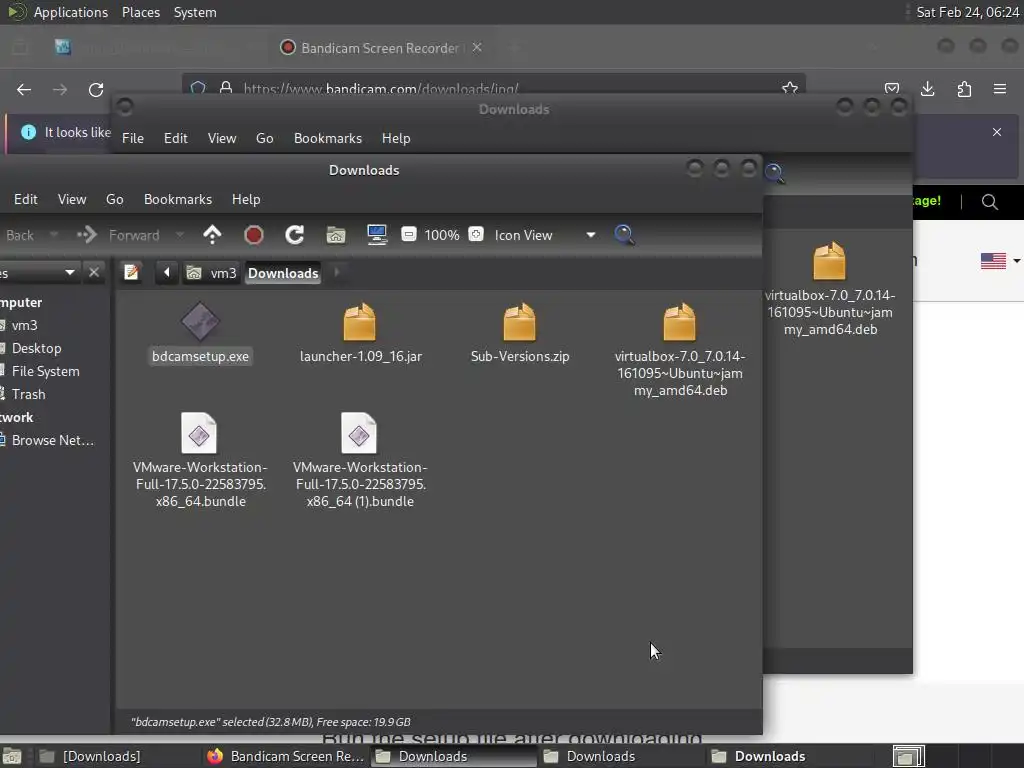Viewport: 1024px width, 768px height.
Task: Click the Up (parent folder) arrow icon
Action: coord(212,234)
